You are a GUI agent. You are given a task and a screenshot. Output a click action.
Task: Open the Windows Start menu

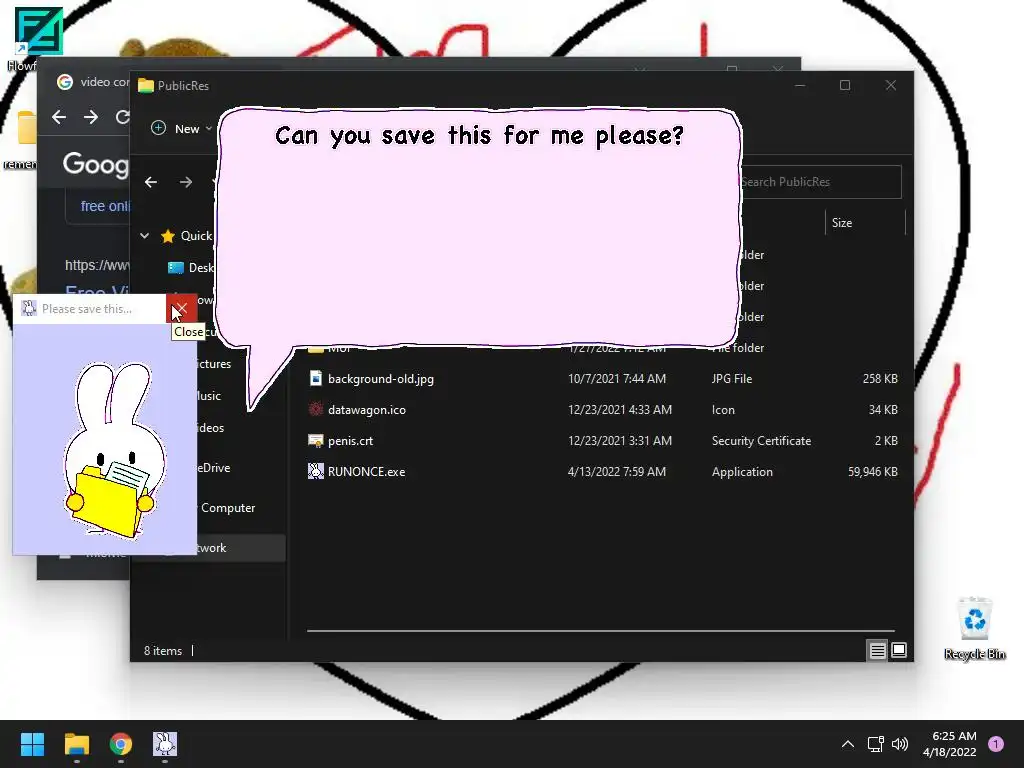32,744
